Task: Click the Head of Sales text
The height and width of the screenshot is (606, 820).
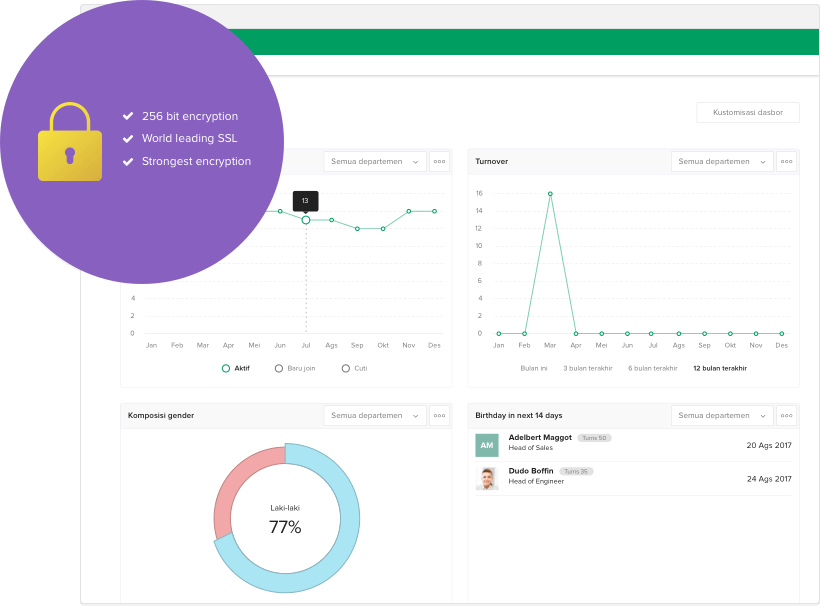Action: coord(531,448)
